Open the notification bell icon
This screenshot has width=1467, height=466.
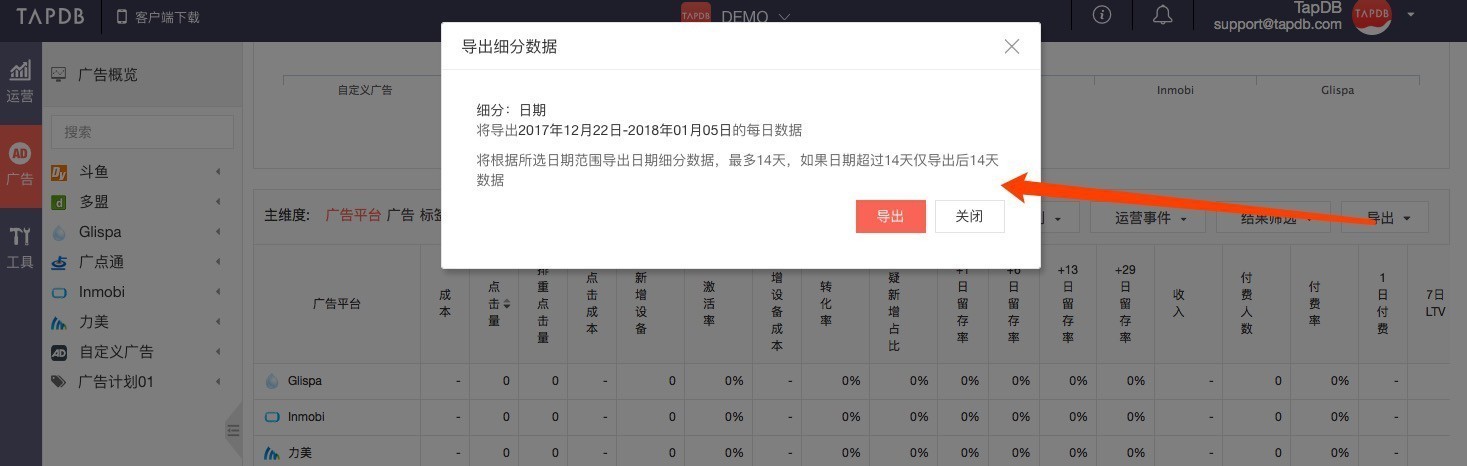click(x=1162, y=15)
